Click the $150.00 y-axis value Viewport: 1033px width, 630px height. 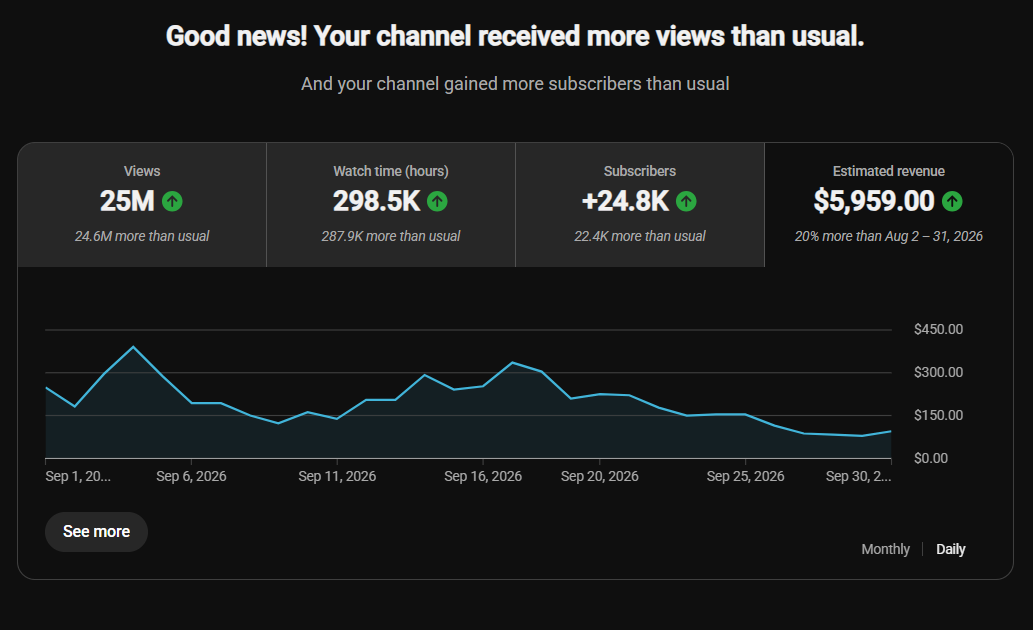pos(938,415)
